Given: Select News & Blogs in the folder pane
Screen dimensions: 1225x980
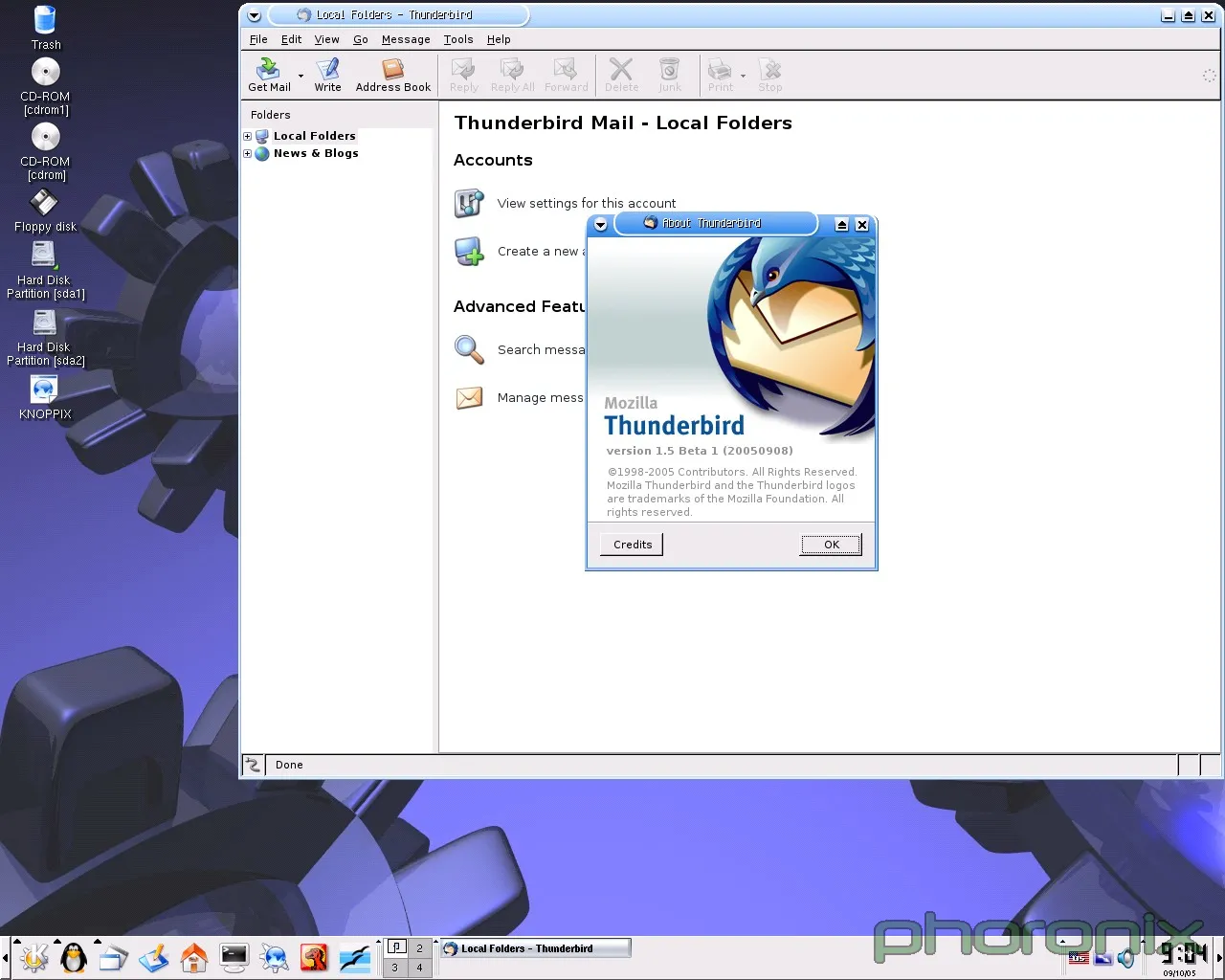Looking at the screenshot, I should (316, 153).
